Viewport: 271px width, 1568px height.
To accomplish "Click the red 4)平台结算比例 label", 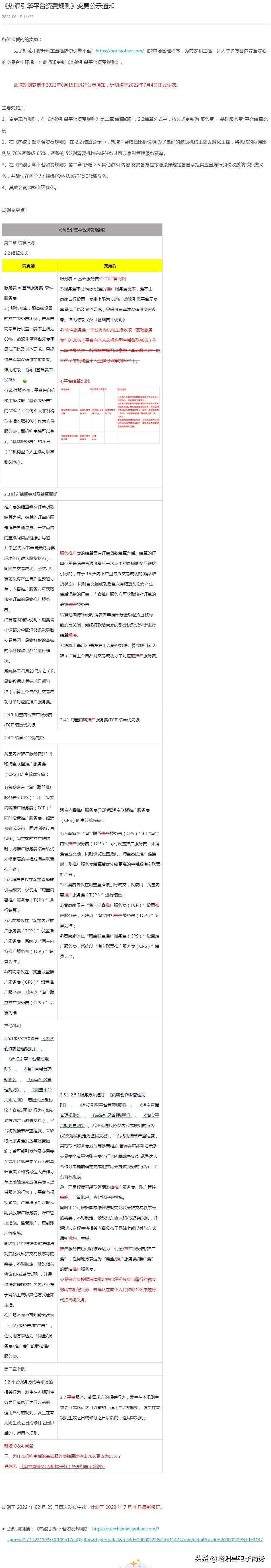I will 75,381.
